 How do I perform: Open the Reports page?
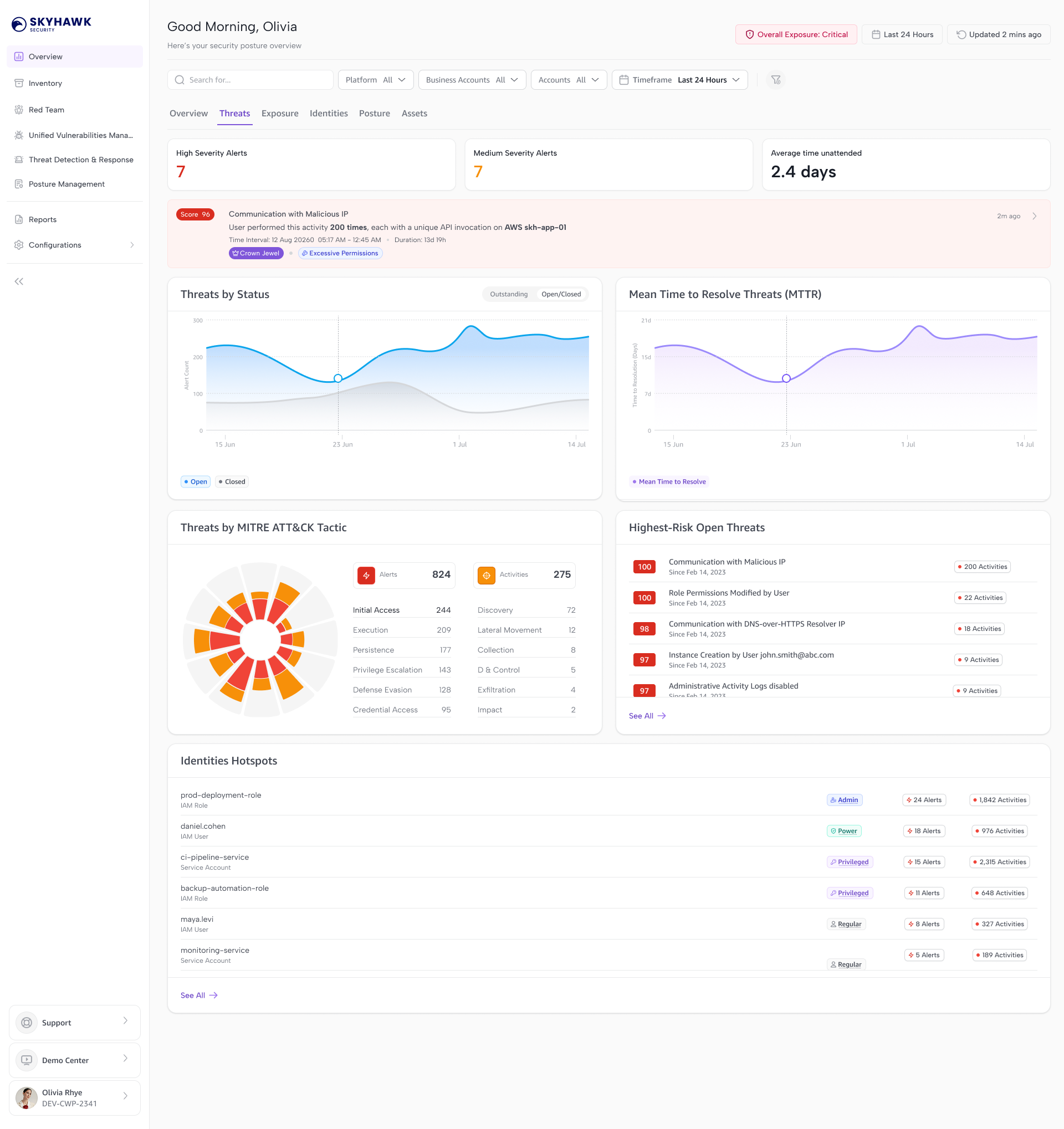coord(74,219)
